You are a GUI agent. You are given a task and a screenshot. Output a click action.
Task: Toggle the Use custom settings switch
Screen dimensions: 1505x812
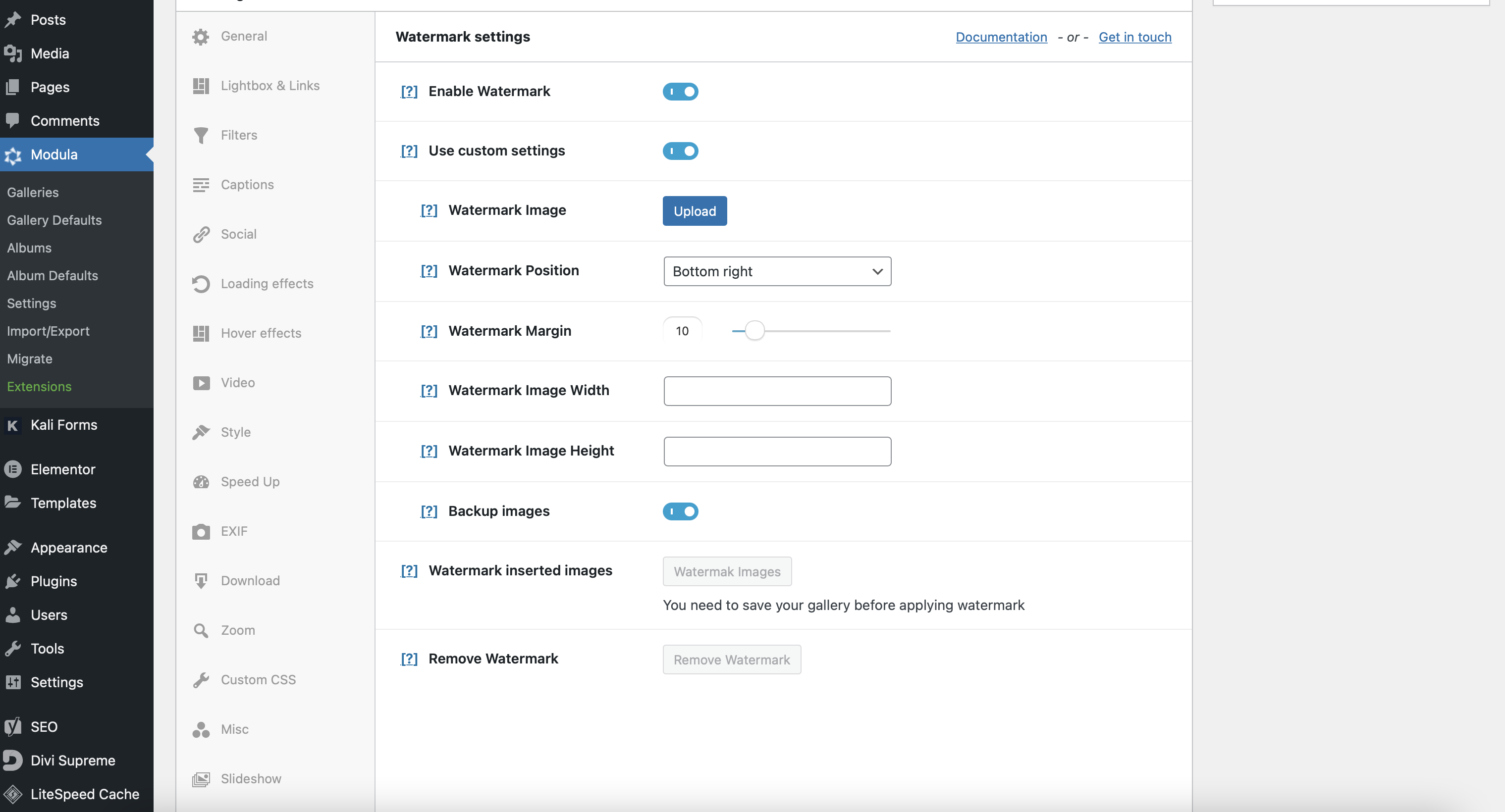click(681, 150)
